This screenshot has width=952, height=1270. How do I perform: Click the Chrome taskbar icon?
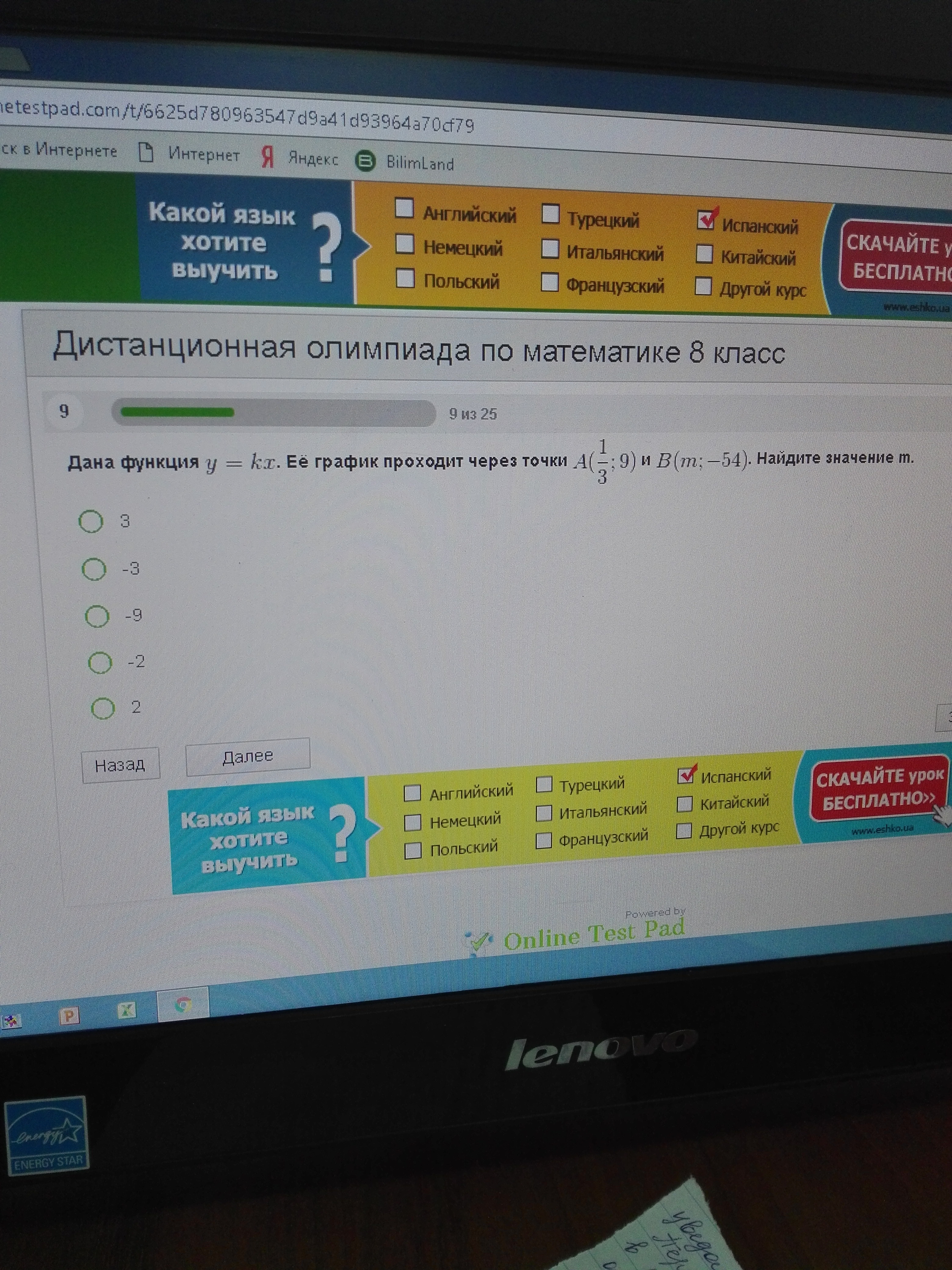(183, 1005)
